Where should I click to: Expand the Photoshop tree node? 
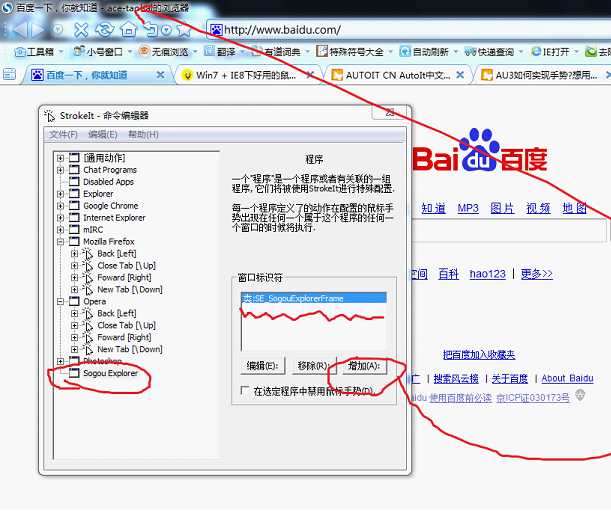[60, 361]
